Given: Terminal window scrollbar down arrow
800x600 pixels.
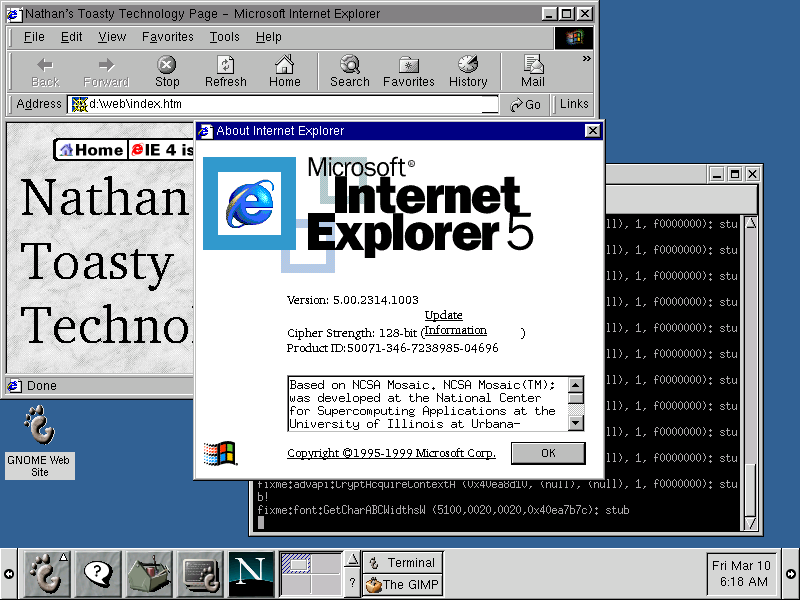Looking at the screenshot, I should 751,523.
